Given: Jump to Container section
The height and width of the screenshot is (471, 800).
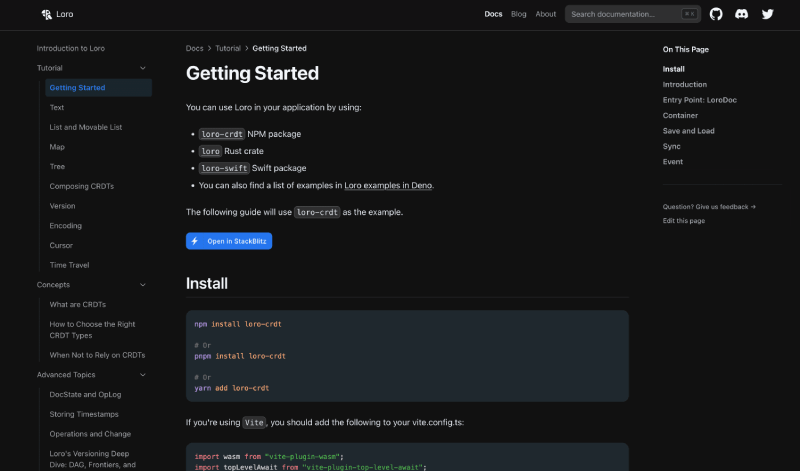Looking at the screenshot, I should [x=680, y=115].
